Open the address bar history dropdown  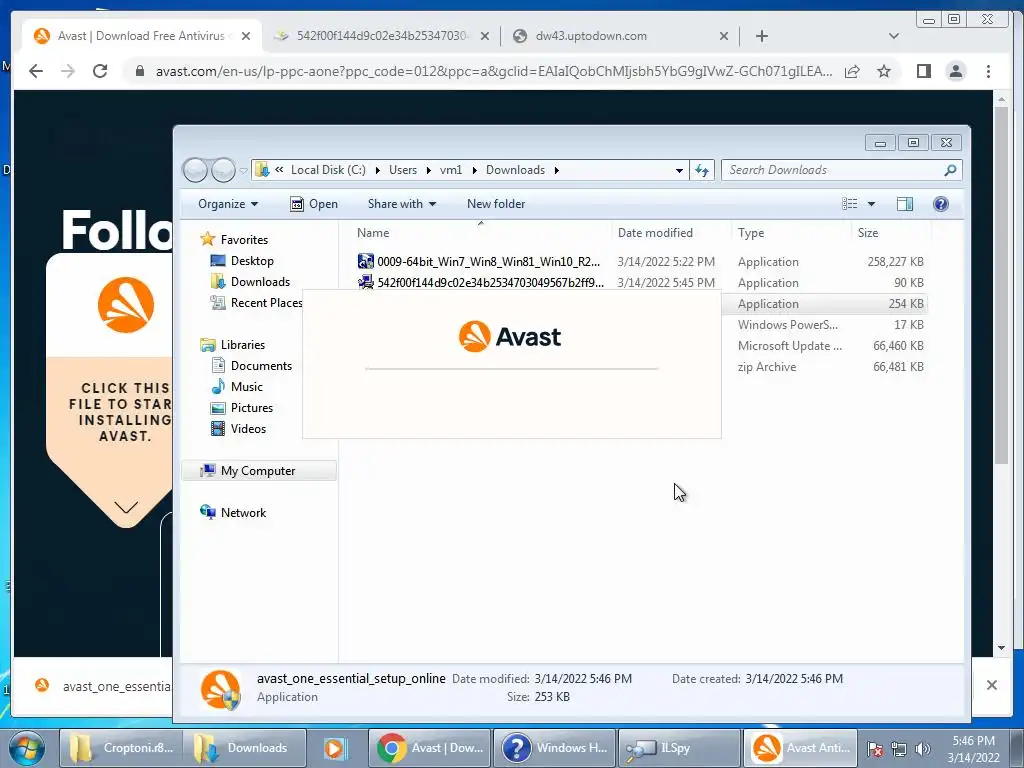[x=679, y=170]
